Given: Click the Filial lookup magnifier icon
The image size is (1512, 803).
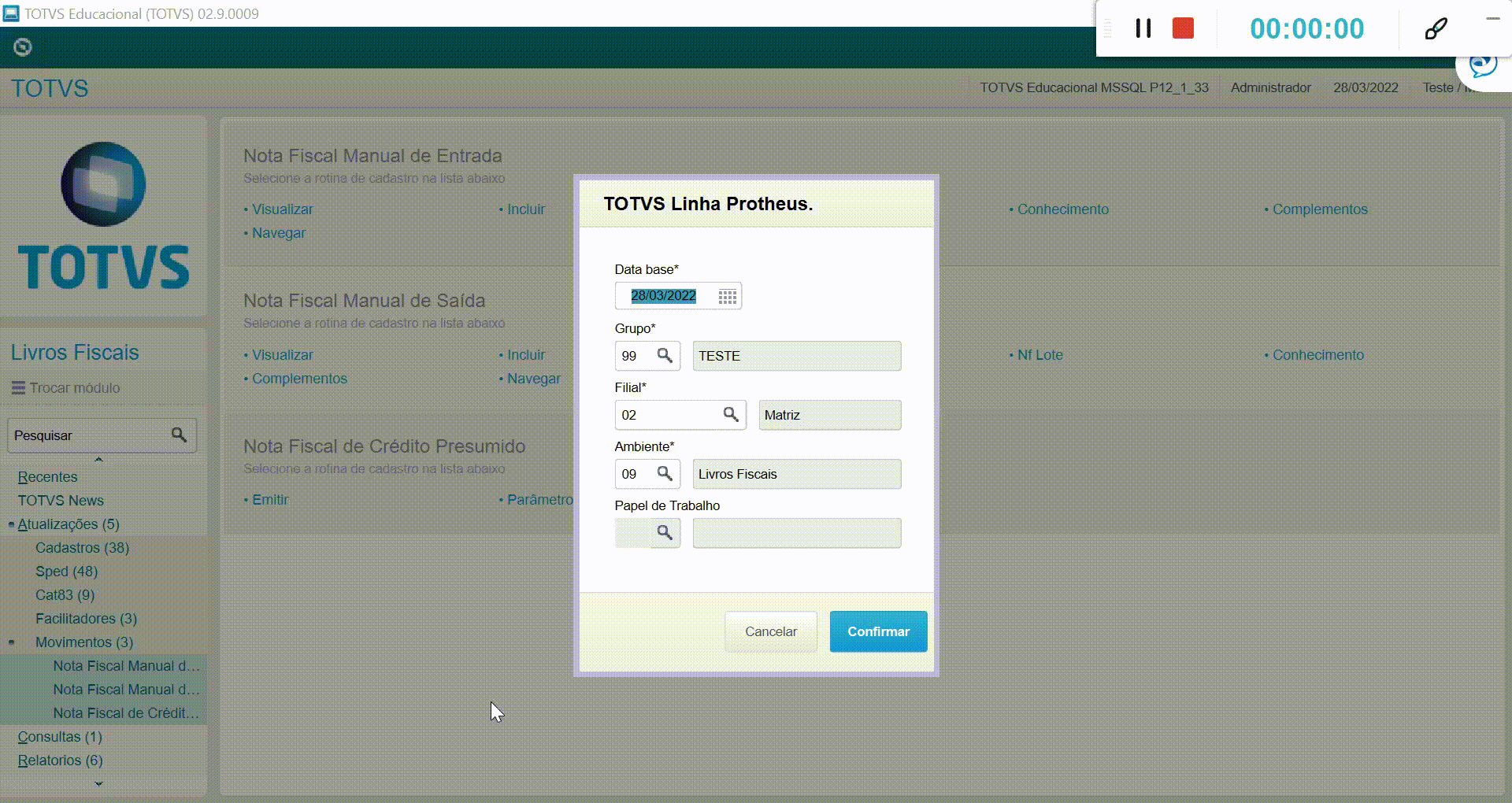Looking at the screenshot, I should pos(732,415).
